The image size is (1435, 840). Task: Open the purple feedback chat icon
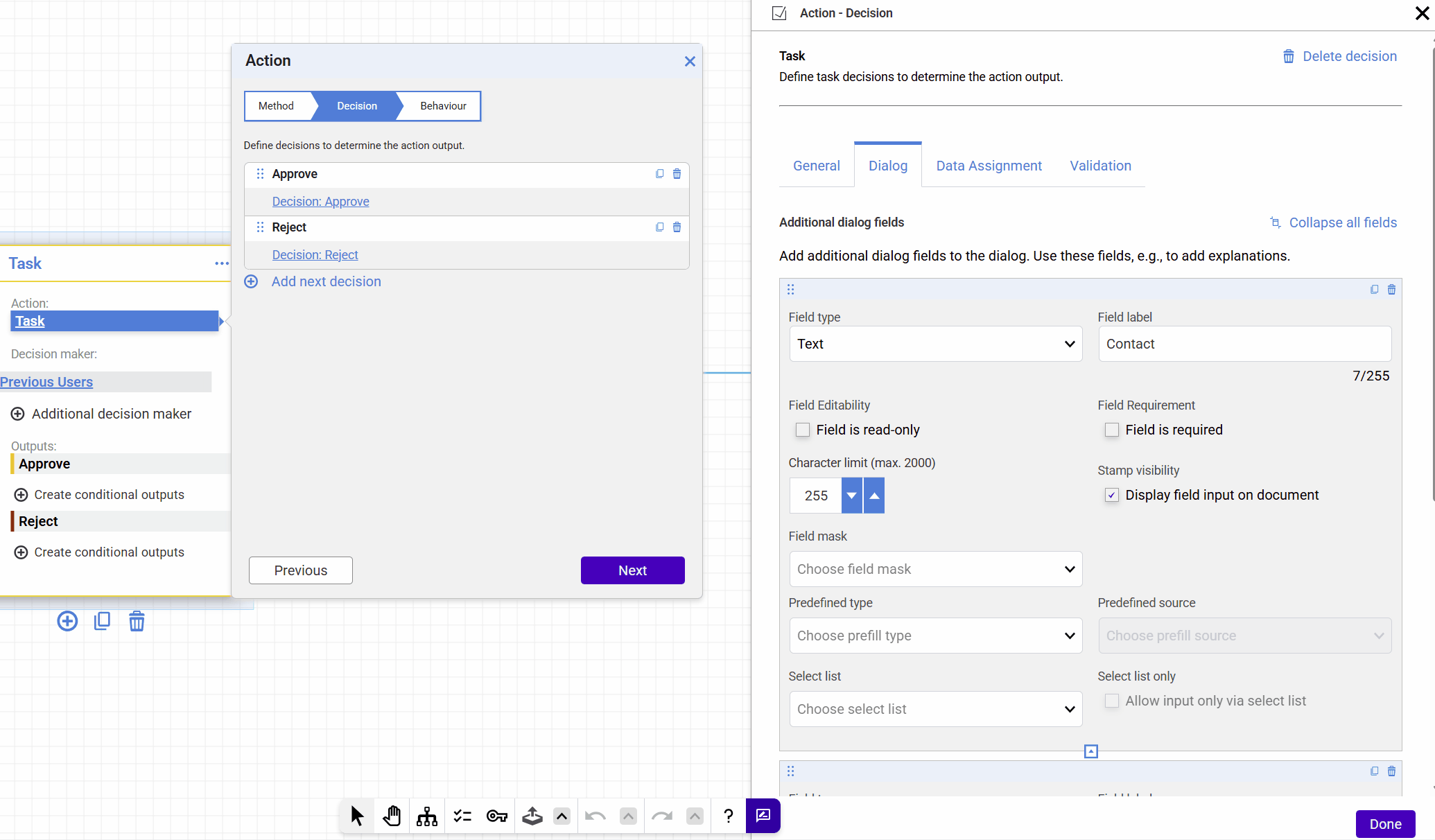763,816
